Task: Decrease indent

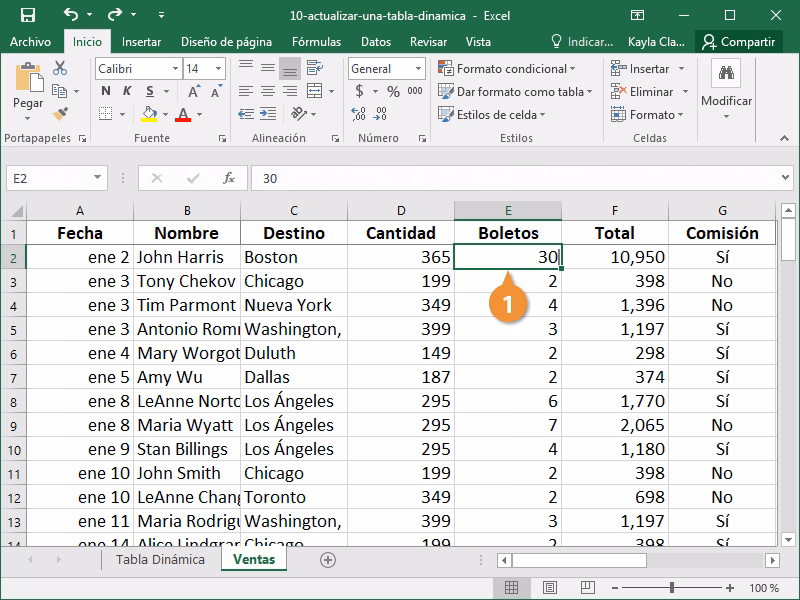Action: point(246,114)
